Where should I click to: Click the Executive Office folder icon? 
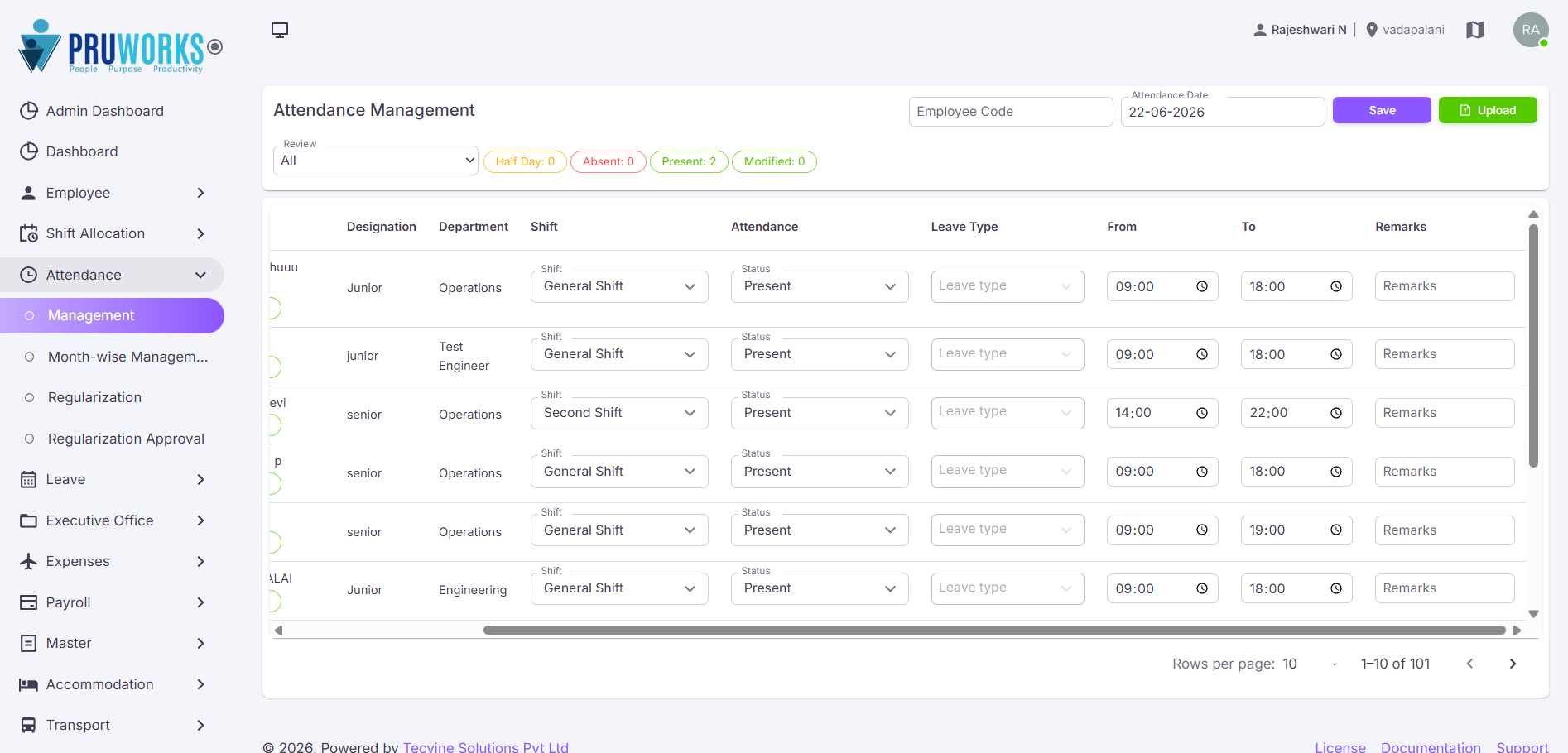[28, 520]
